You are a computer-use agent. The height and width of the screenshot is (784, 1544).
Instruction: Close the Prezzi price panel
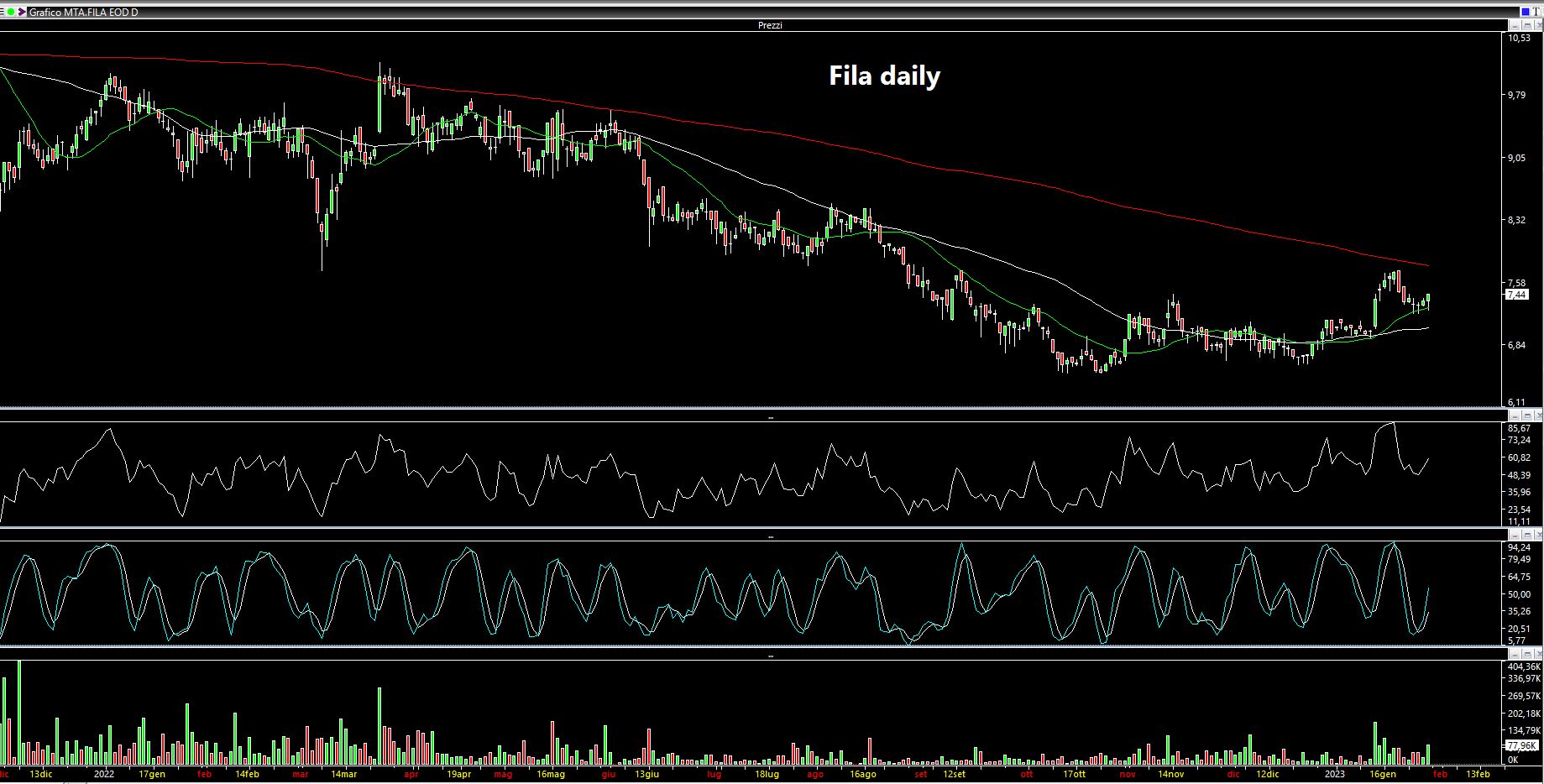(1537, 25)
